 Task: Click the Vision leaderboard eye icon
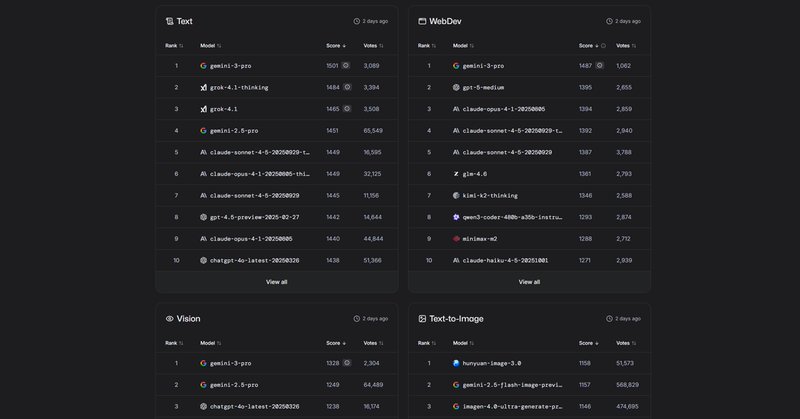[x=169, y=318]
